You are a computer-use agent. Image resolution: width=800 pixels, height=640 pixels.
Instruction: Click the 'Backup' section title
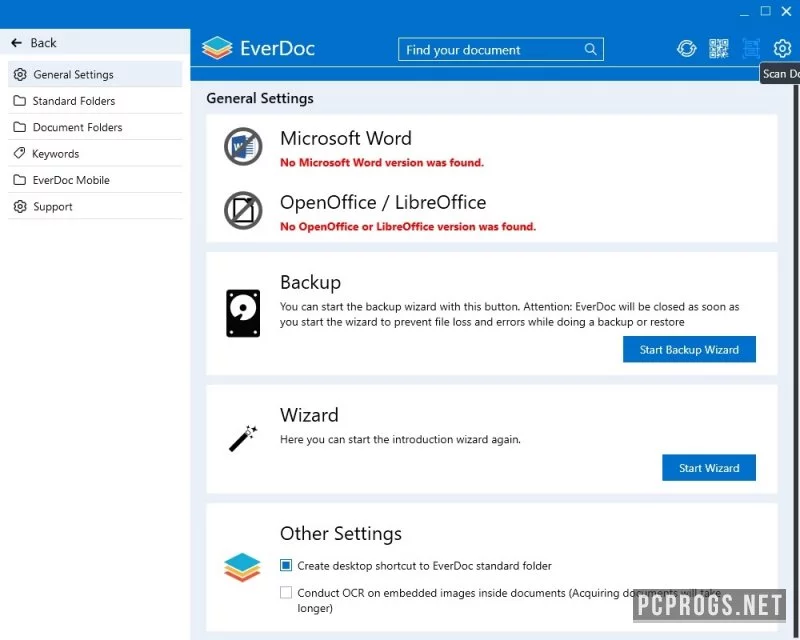(x=310, y=282)
